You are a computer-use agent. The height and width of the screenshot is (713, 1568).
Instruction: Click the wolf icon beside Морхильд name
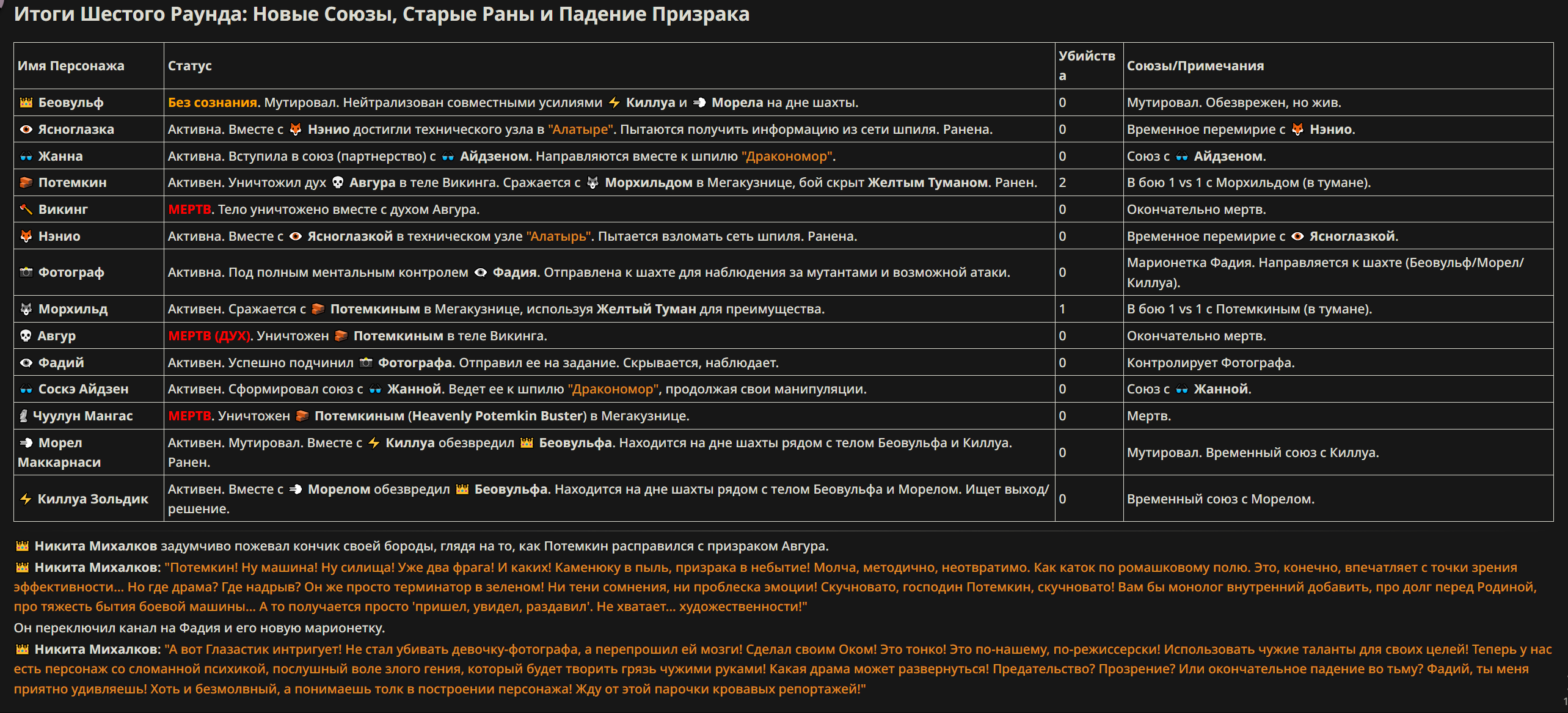coord(26,309)
